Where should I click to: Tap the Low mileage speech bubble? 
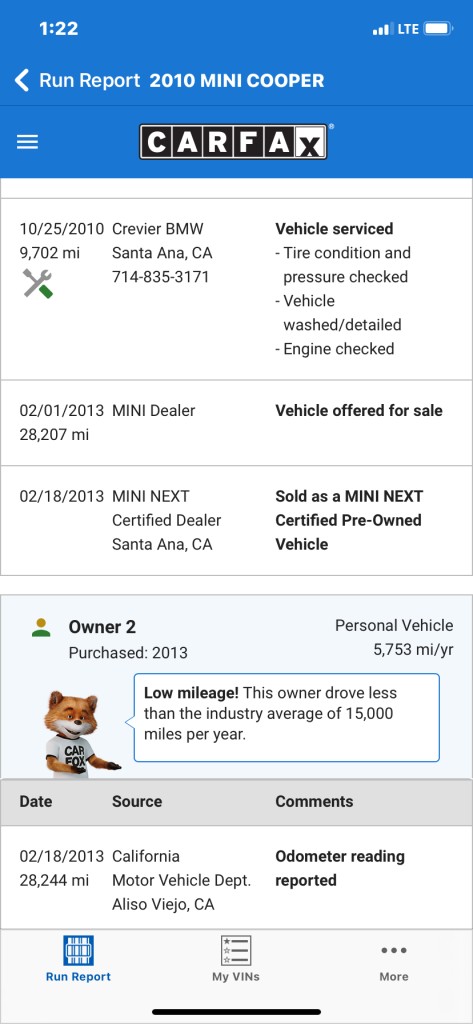click(287, 717)
